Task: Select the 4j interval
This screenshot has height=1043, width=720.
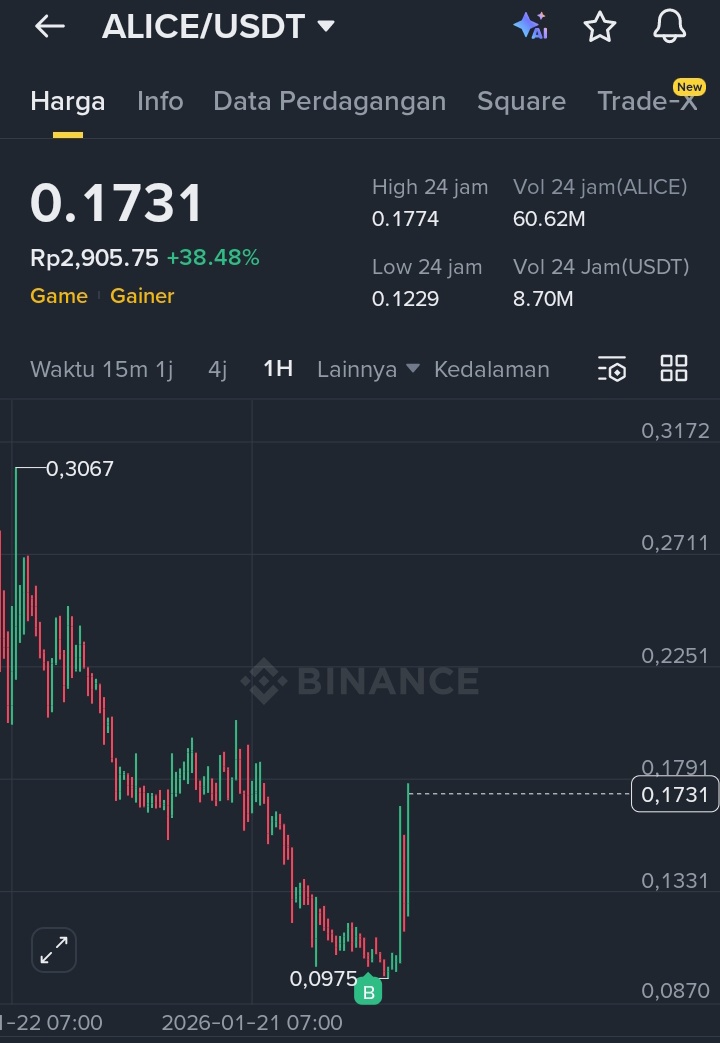Action: (x=218, y=369)
